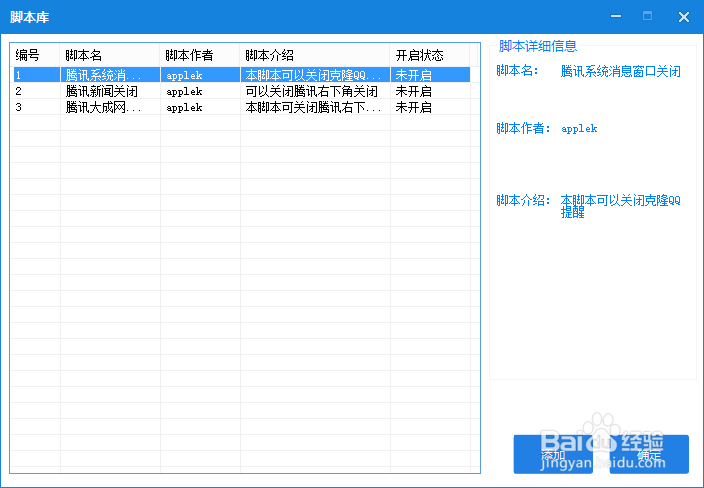The height and width of the screenshot is (488, 704).
Task: Click the 脚本作者: label in details
Action: (x=523, y=128)
